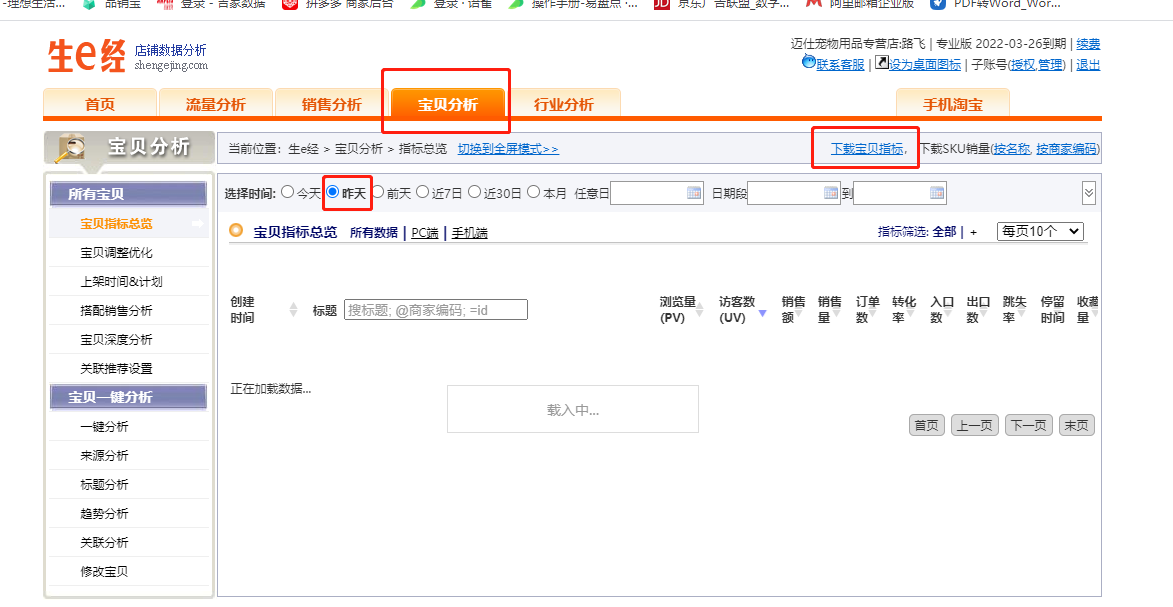Select the 前天 radio button
The width and height of the screenshot is (1173, 607).
point(378,192)
